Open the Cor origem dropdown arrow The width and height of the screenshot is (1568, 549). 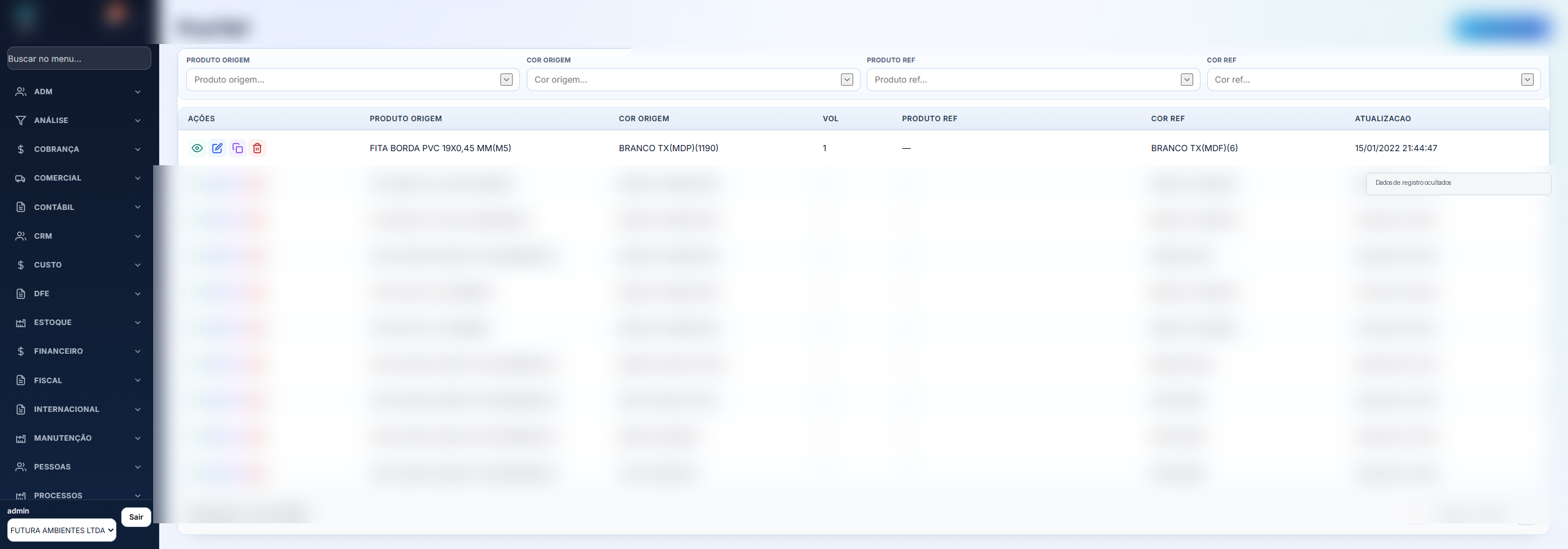click(847, 80)
